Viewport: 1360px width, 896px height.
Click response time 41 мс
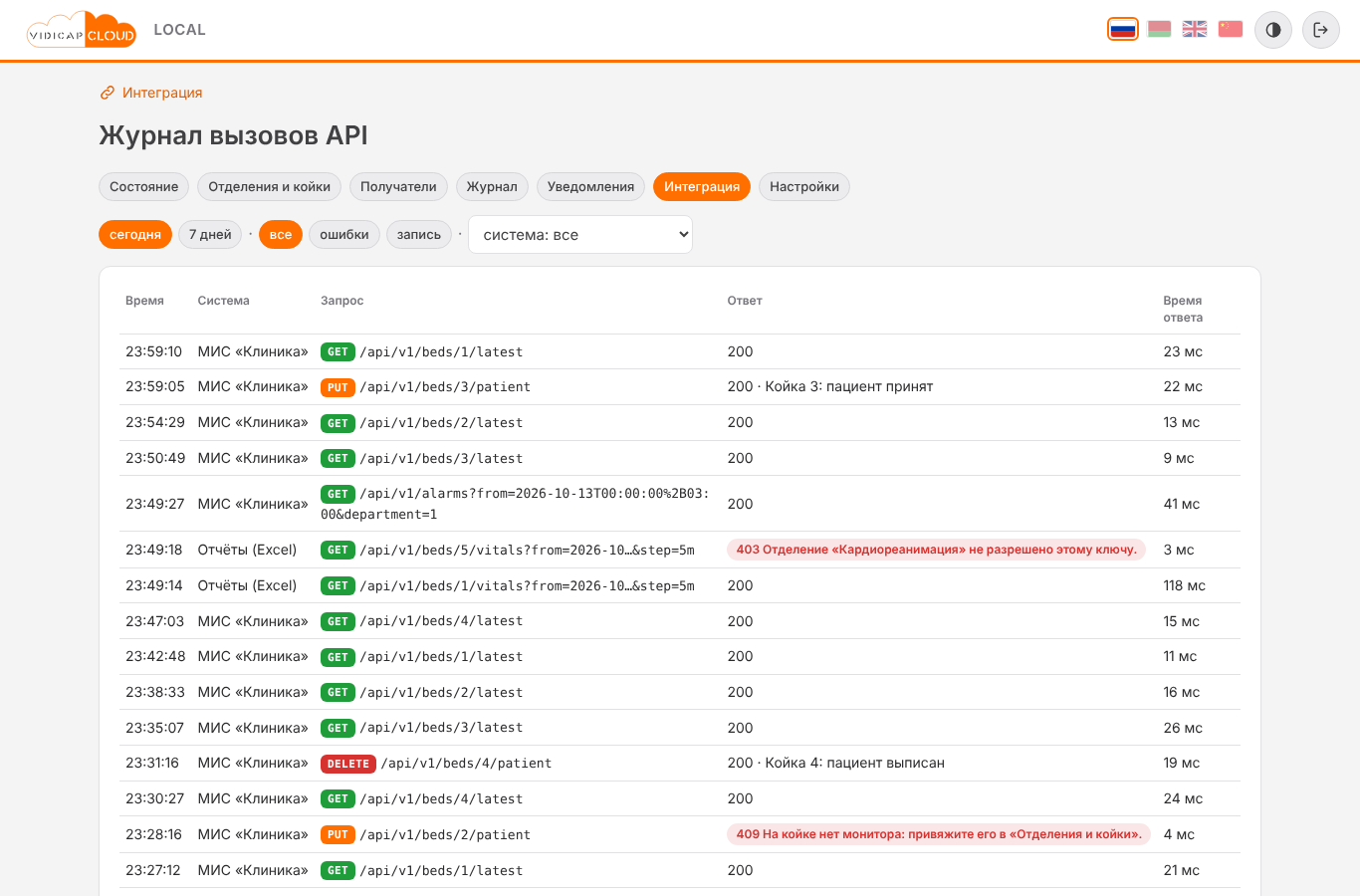coord(1182,504)
